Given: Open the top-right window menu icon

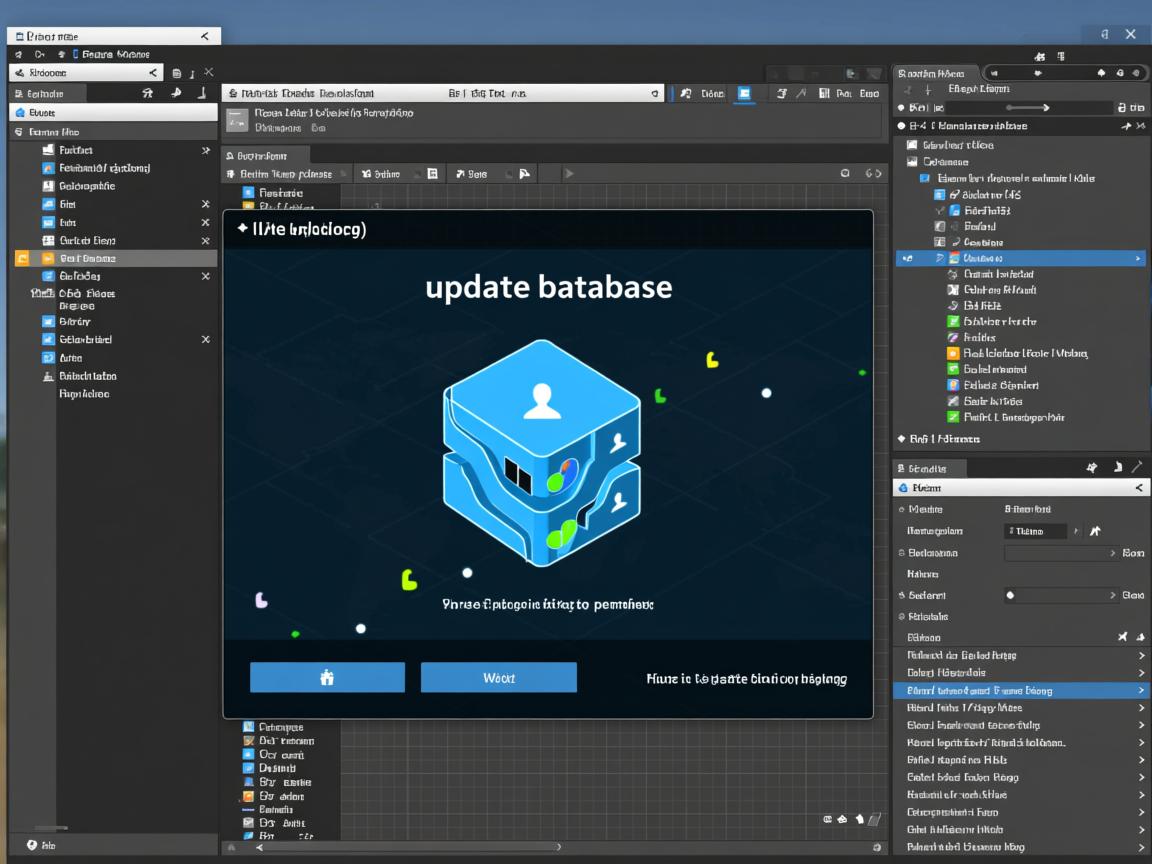Looking at the screenshot, I should coord(1106,34).
